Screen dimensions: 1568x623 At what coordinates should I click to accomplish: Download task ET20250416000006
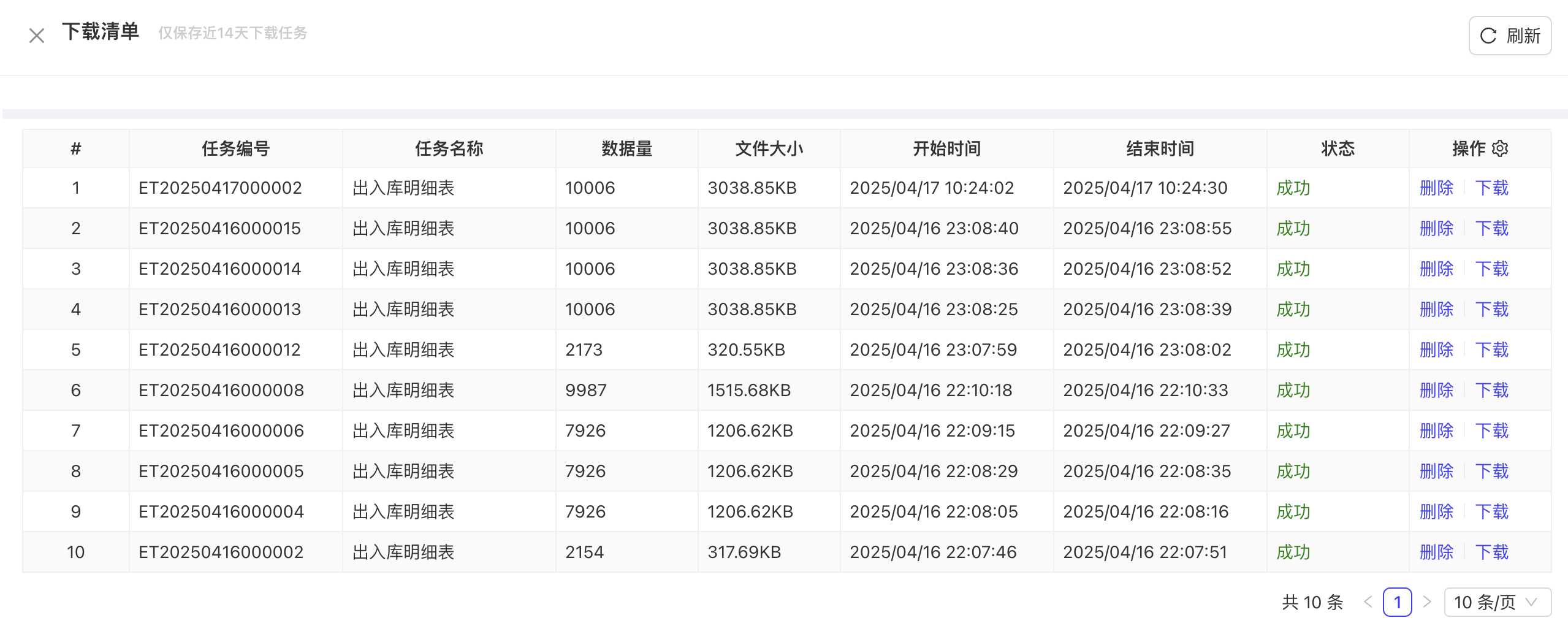click(x=1491, y=430)
